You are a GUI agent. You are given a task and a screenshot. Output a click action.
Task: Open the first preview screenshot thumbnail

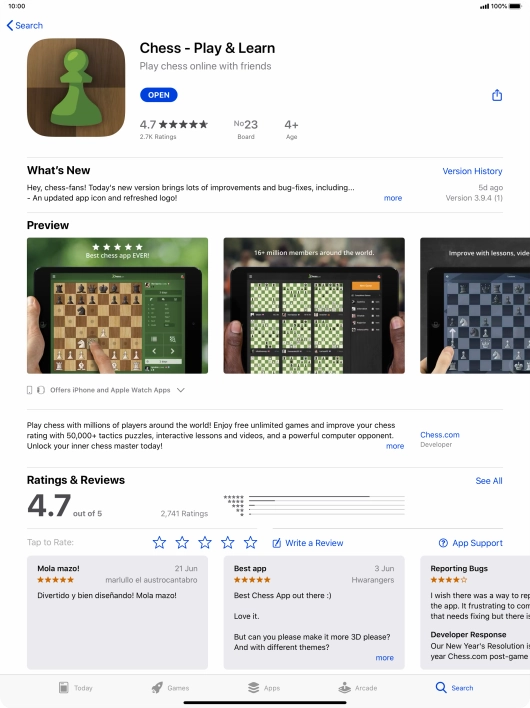click(117, 306)
